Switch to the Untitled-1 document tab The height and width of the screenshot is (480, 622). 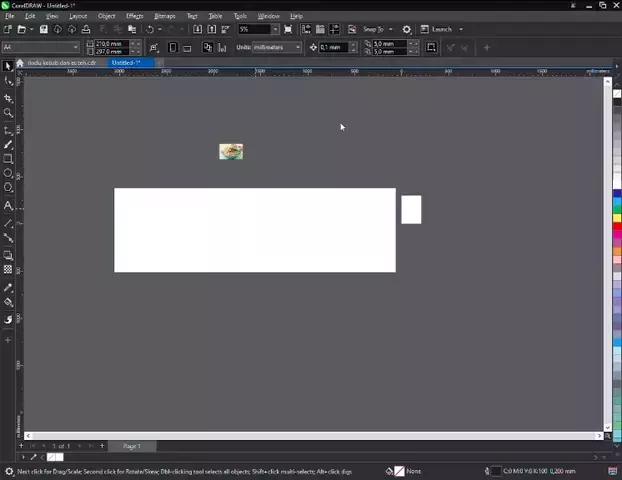(126, 63)
